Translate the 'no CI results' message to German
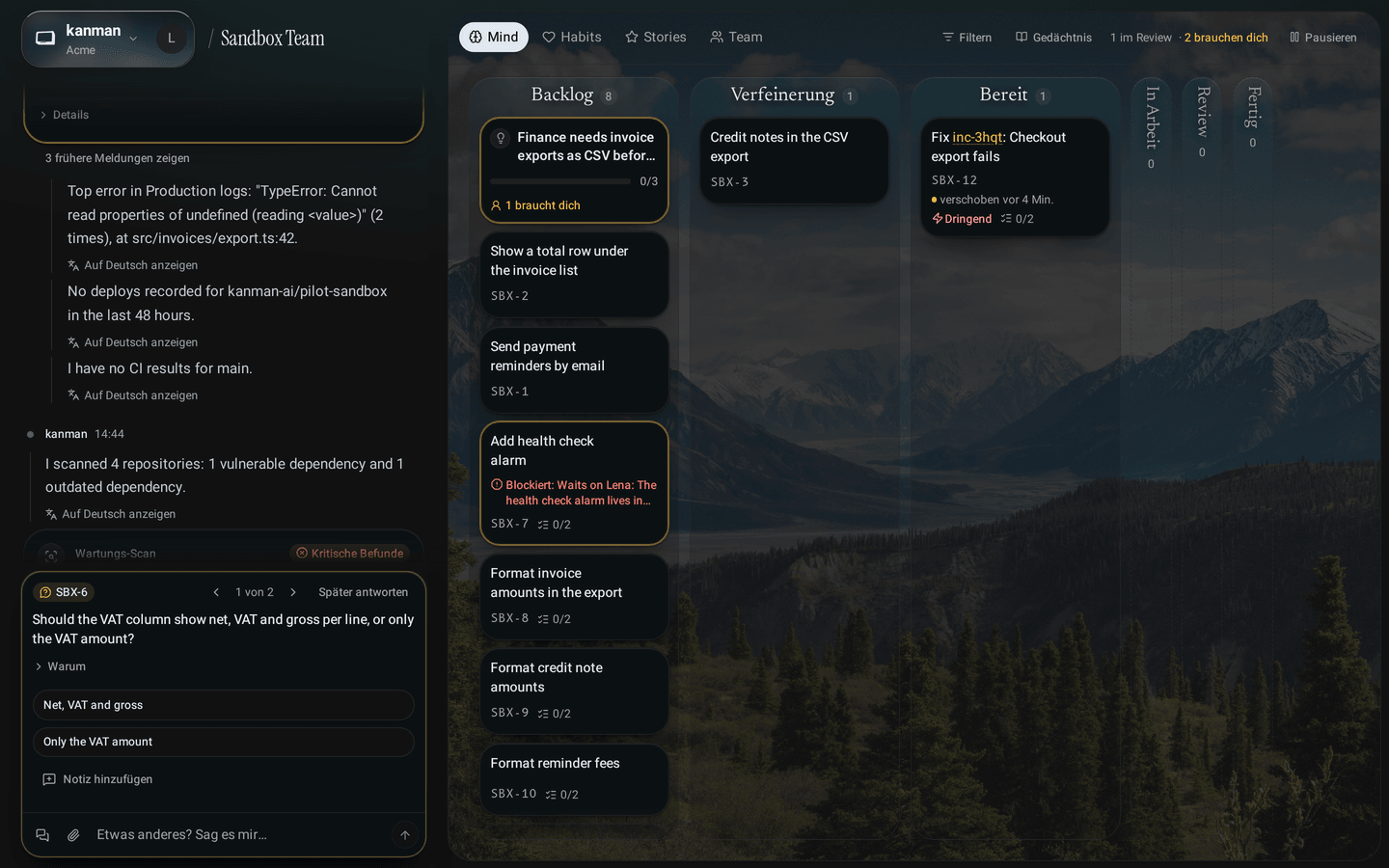This screenshot has width=1389, height=868. click(x=132, y=395)
